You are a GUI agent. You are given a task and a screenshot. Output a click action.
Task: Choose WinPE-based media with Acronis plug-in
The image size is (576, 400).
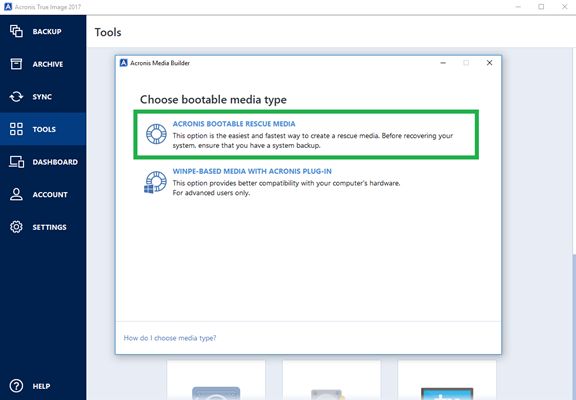point(252,171)
